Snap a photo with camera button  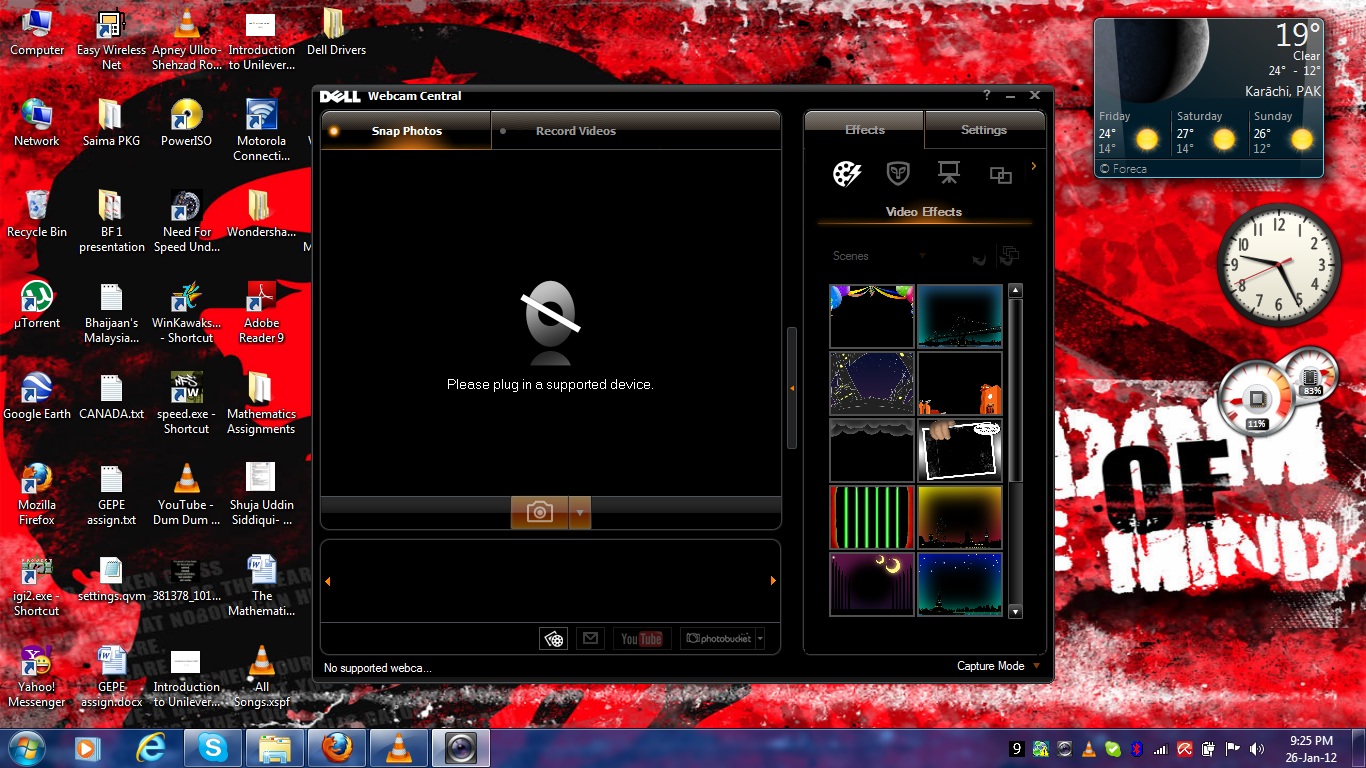[x=540, y=512]
